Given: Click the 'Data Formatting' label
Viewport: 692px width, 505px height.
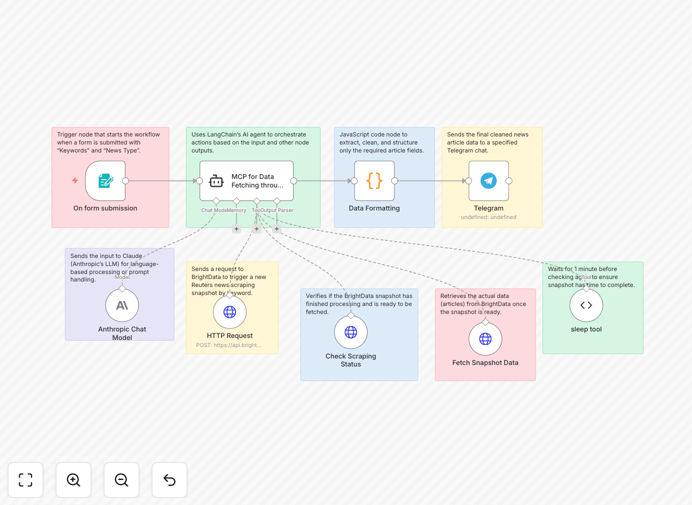Looking at the screenshot, I should click(x=374, y=208).
